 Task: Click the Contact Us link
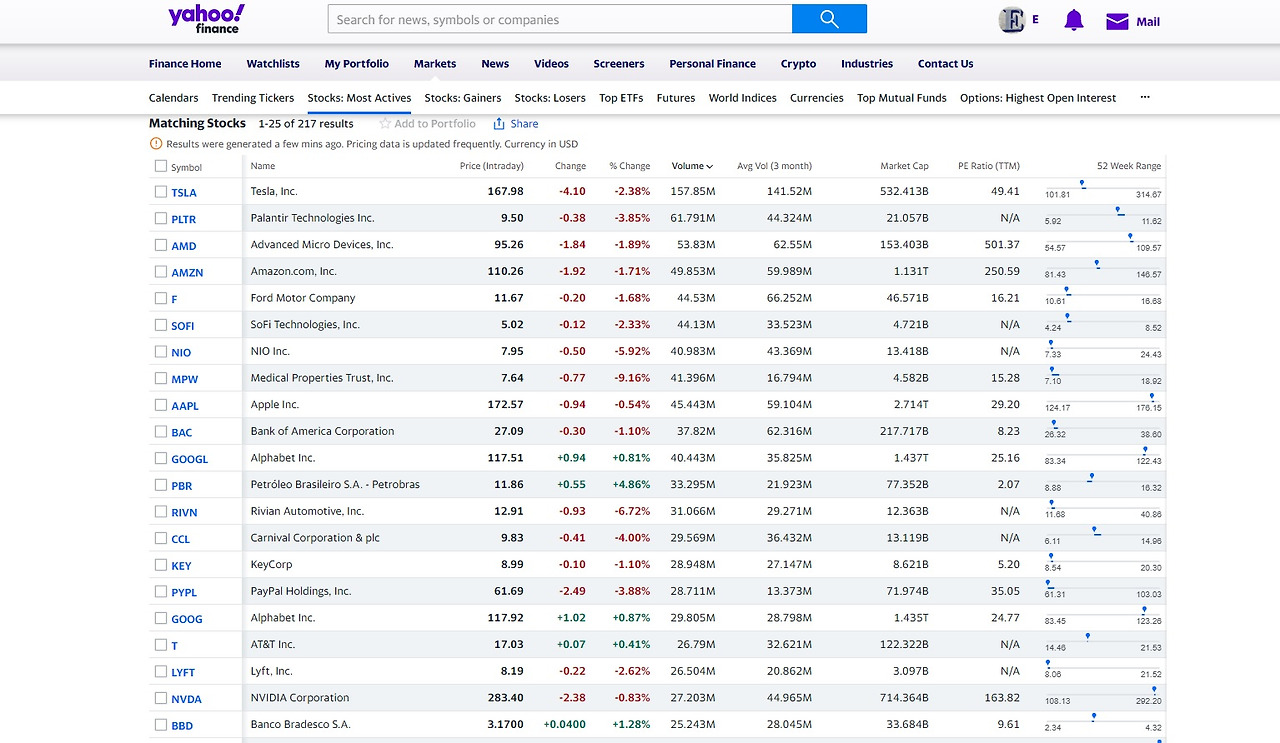coord(945,63)
